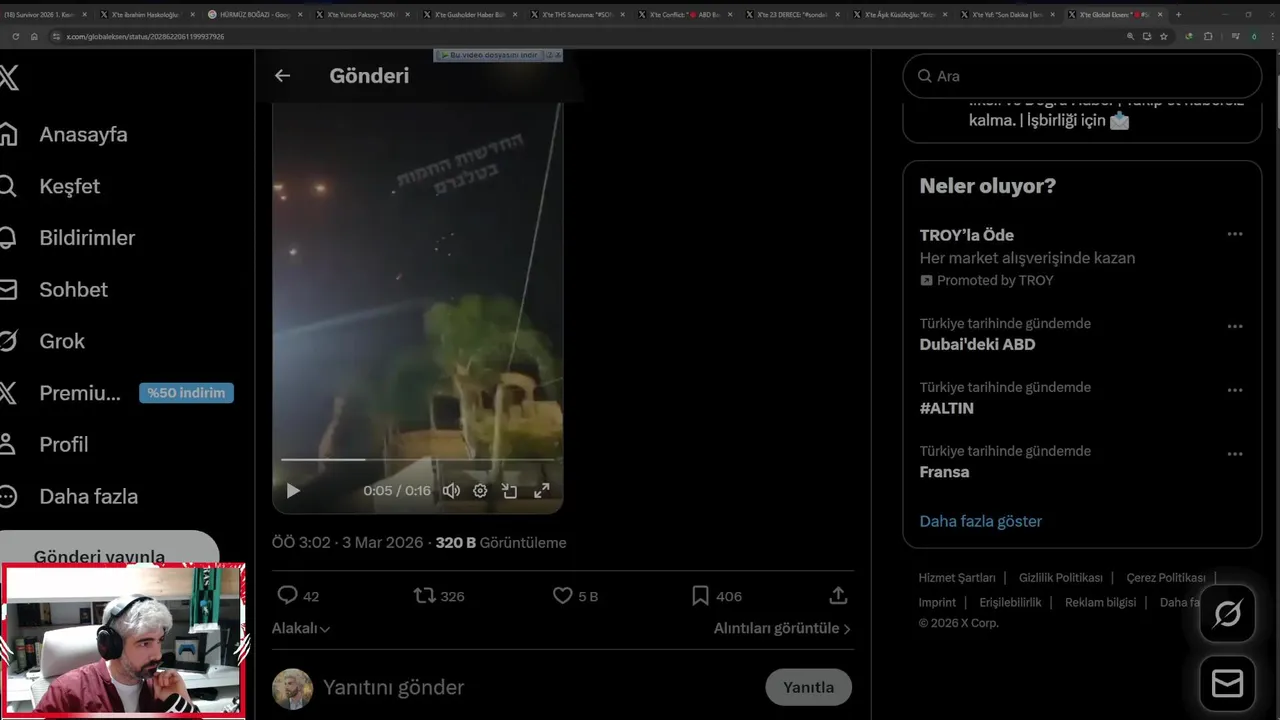Play the video in the post
This screenshot has height=720, width=1280.
click(293, 491)
